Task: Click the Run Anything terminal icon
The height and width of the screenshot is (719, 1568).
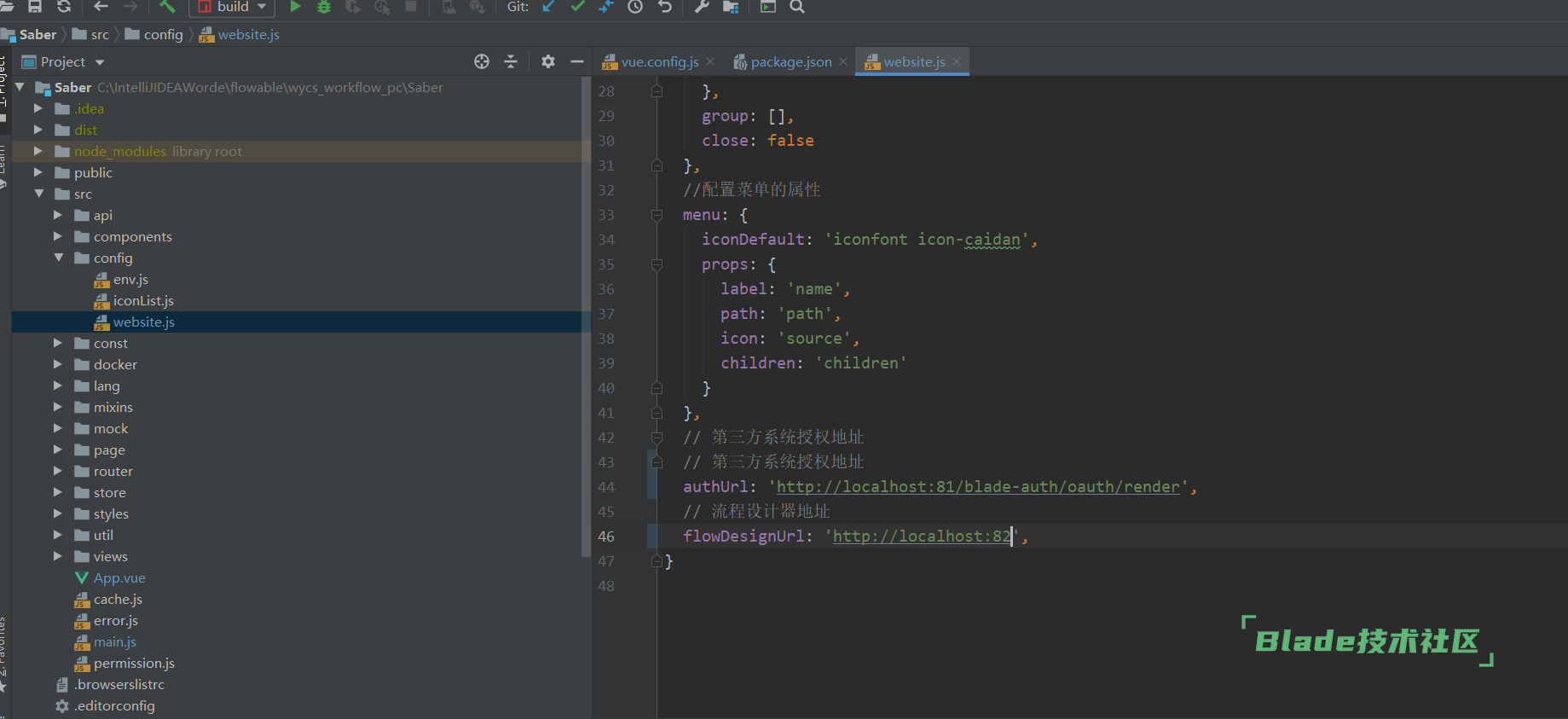Action: click(x=768, y=7)
